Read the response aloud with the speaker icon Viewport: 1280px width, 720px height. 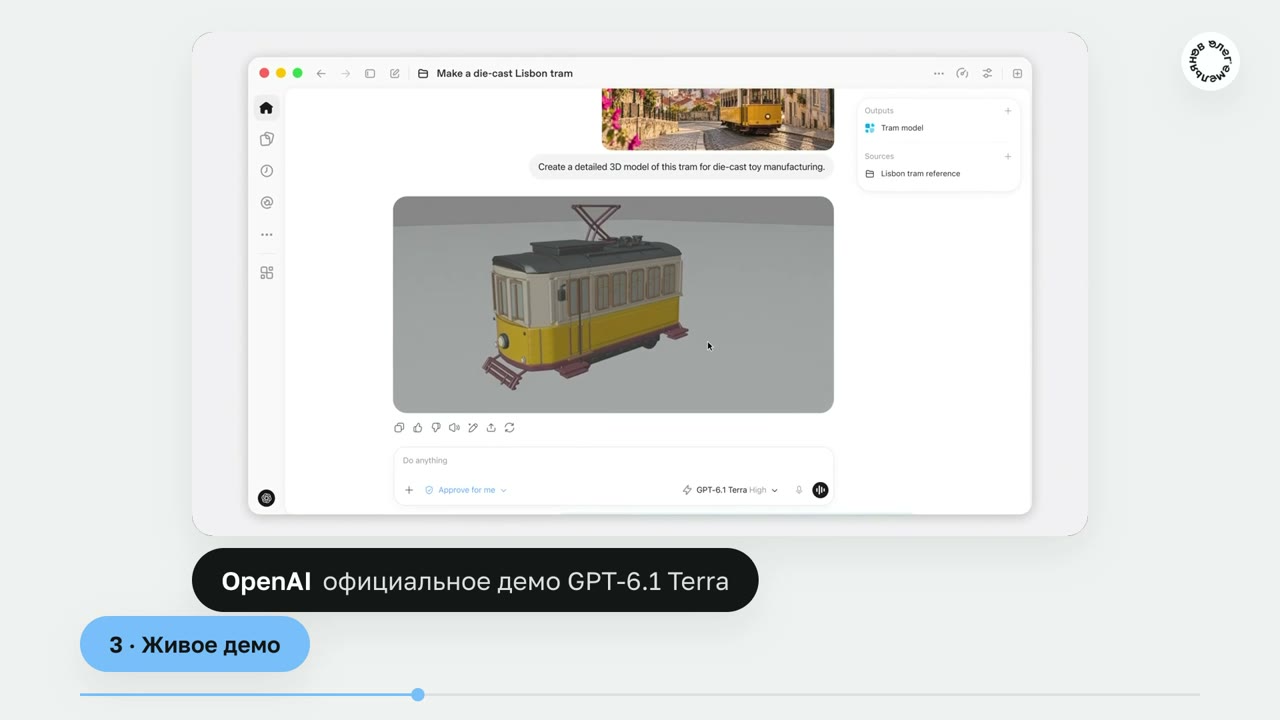coord(454,427)
